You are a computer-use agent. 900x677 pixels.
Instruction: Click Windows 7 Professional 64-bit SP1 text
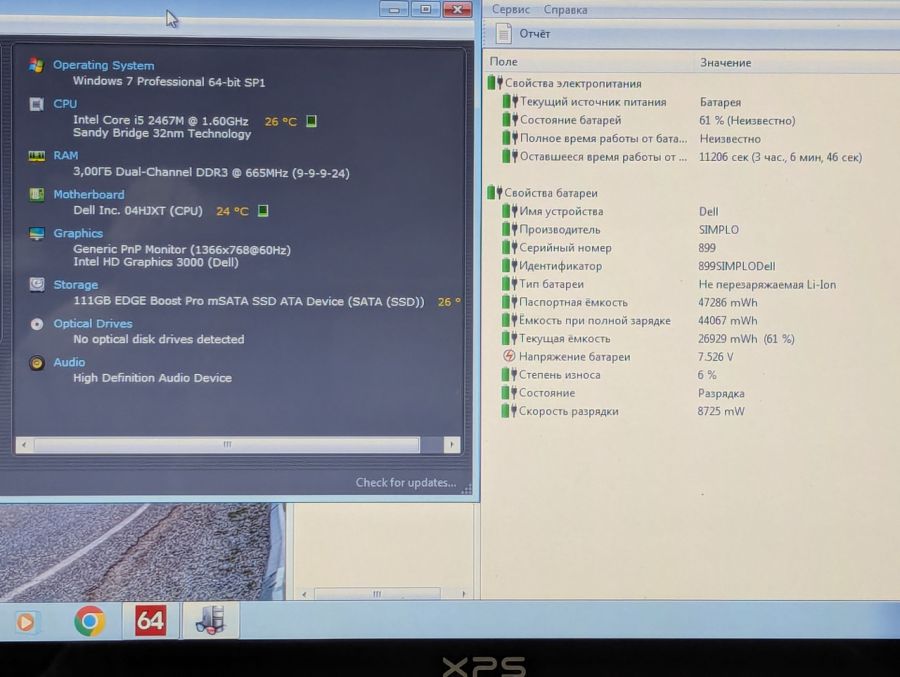click(169, 82)
